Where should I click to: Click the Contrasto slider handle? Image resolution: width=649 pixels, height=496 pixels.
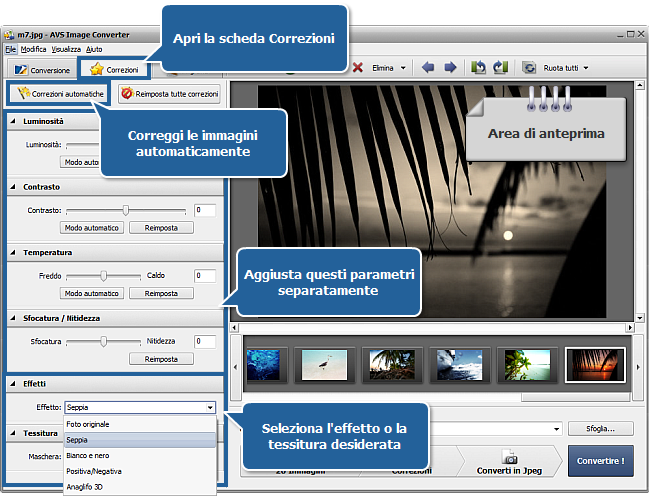(x=126, y=210)
